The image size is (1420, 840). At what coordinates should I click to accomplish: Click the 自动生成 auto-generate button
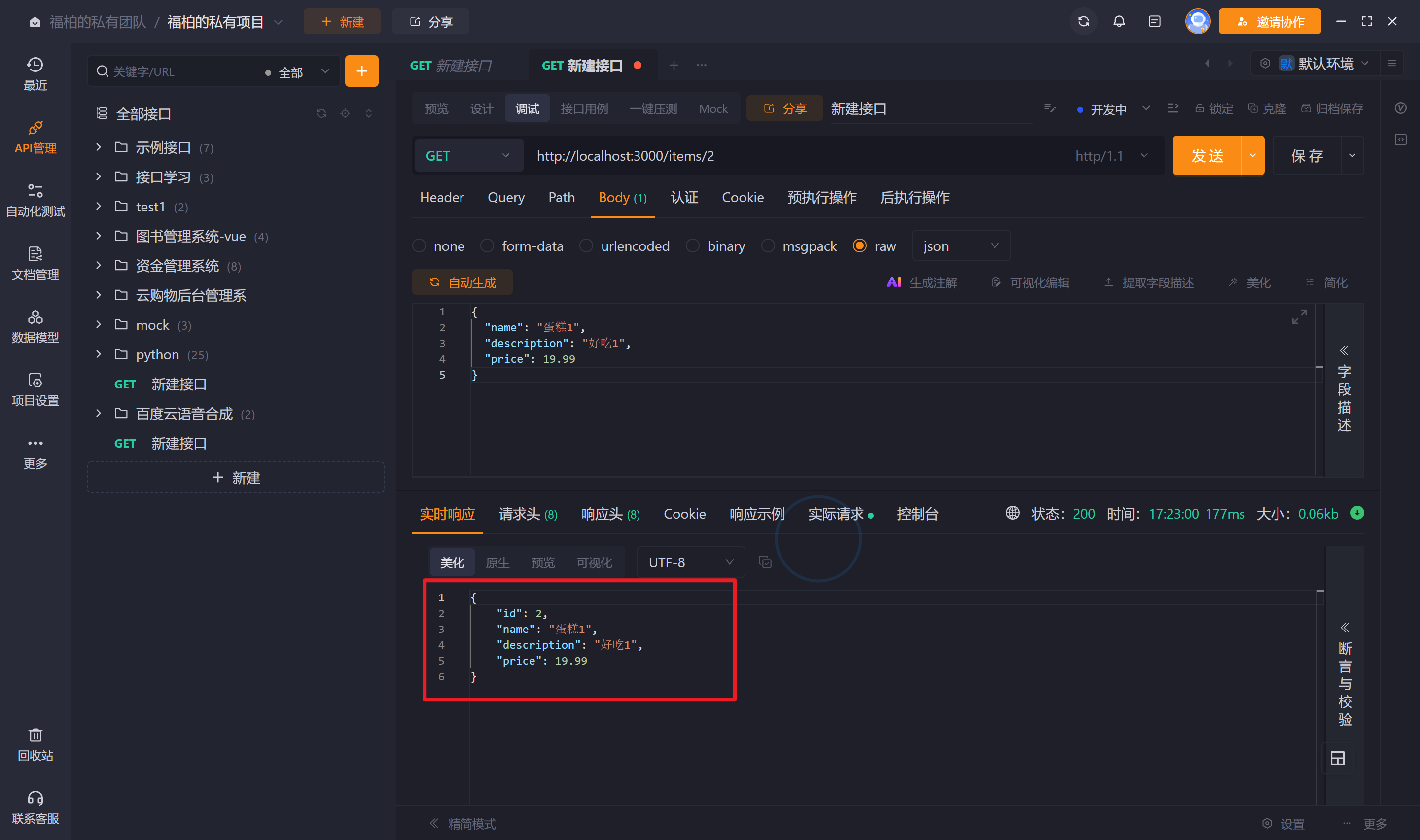[462, 282]
